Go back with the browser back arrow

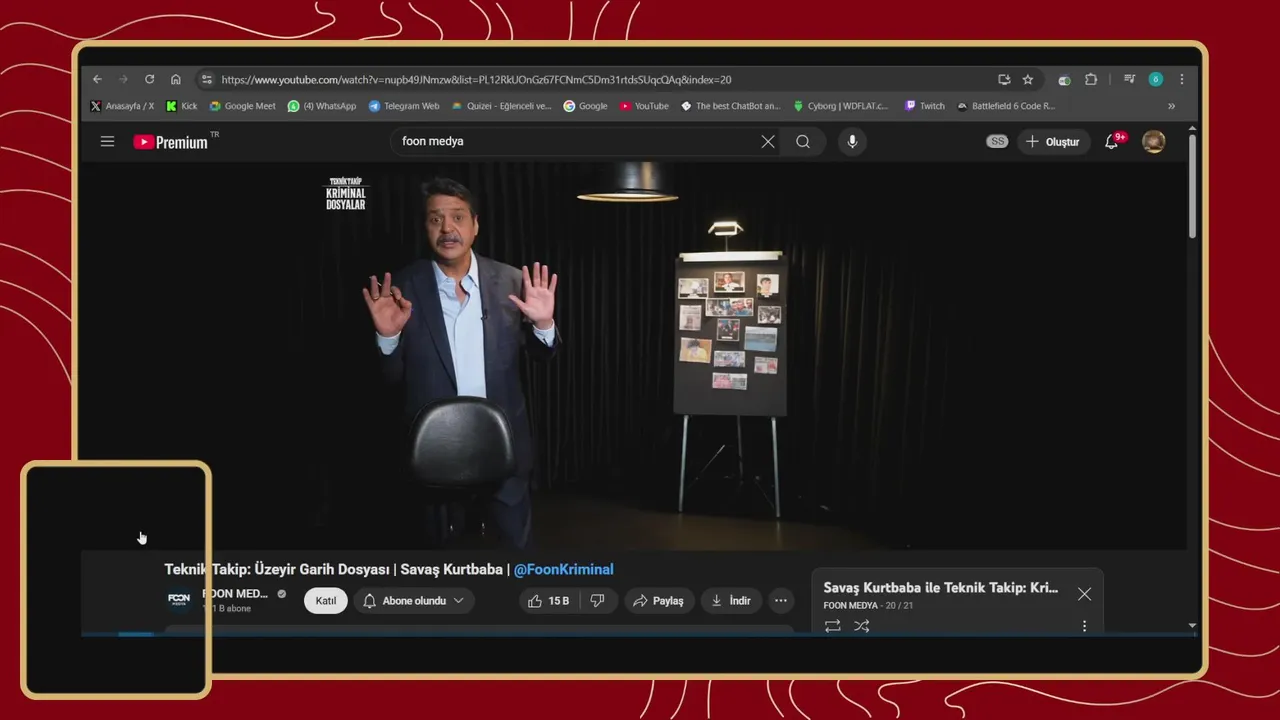pyautogui.click(x=97, y=80)
